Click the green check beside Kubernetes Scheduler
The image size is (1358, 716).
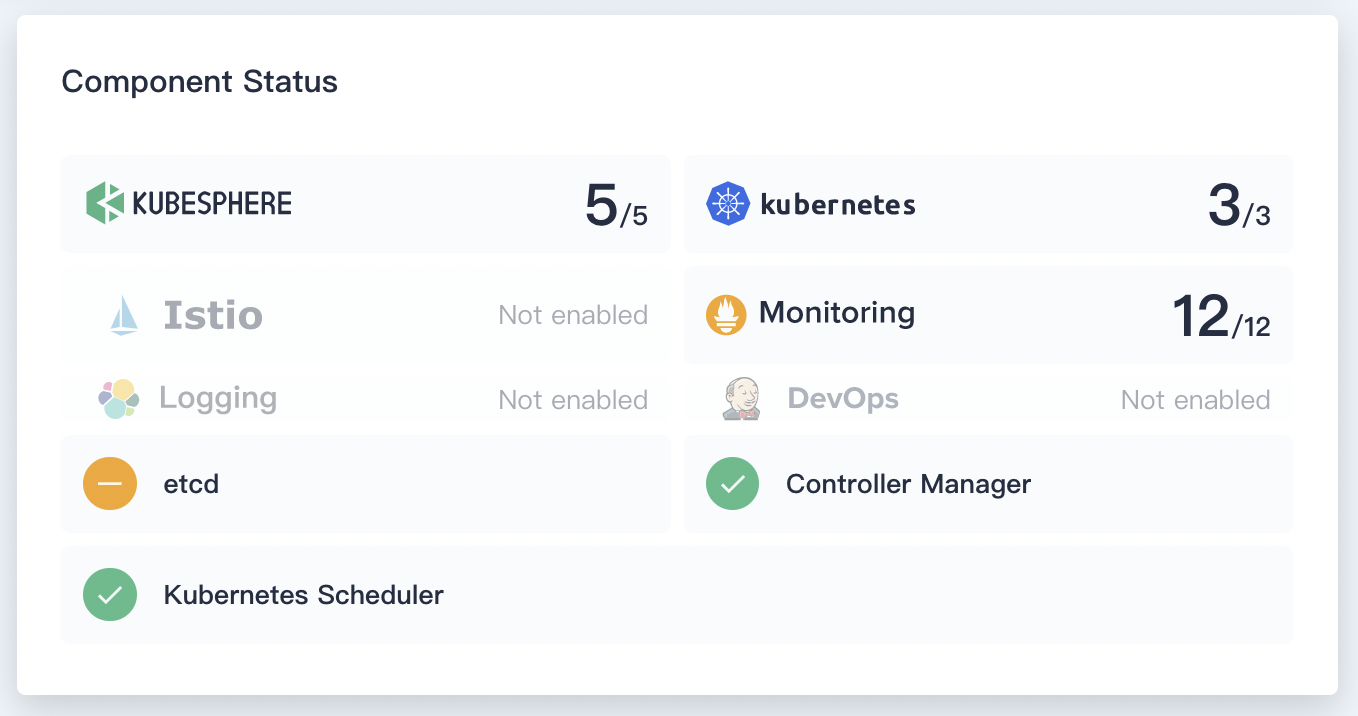pyautogui.click(x=110, y=594)
